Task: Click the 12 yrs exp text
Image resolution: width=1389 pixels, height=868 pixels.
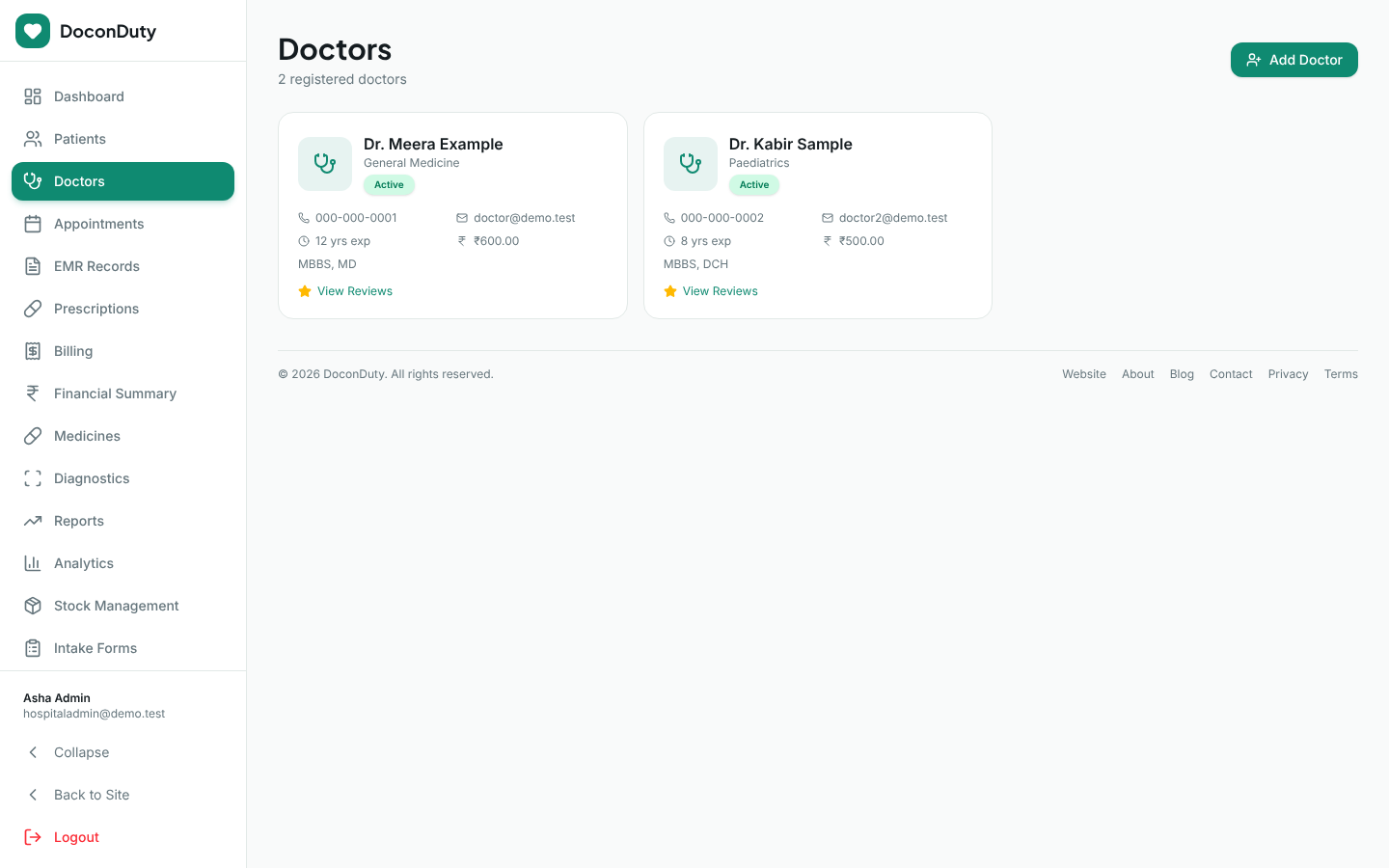Action: point(342,241)
